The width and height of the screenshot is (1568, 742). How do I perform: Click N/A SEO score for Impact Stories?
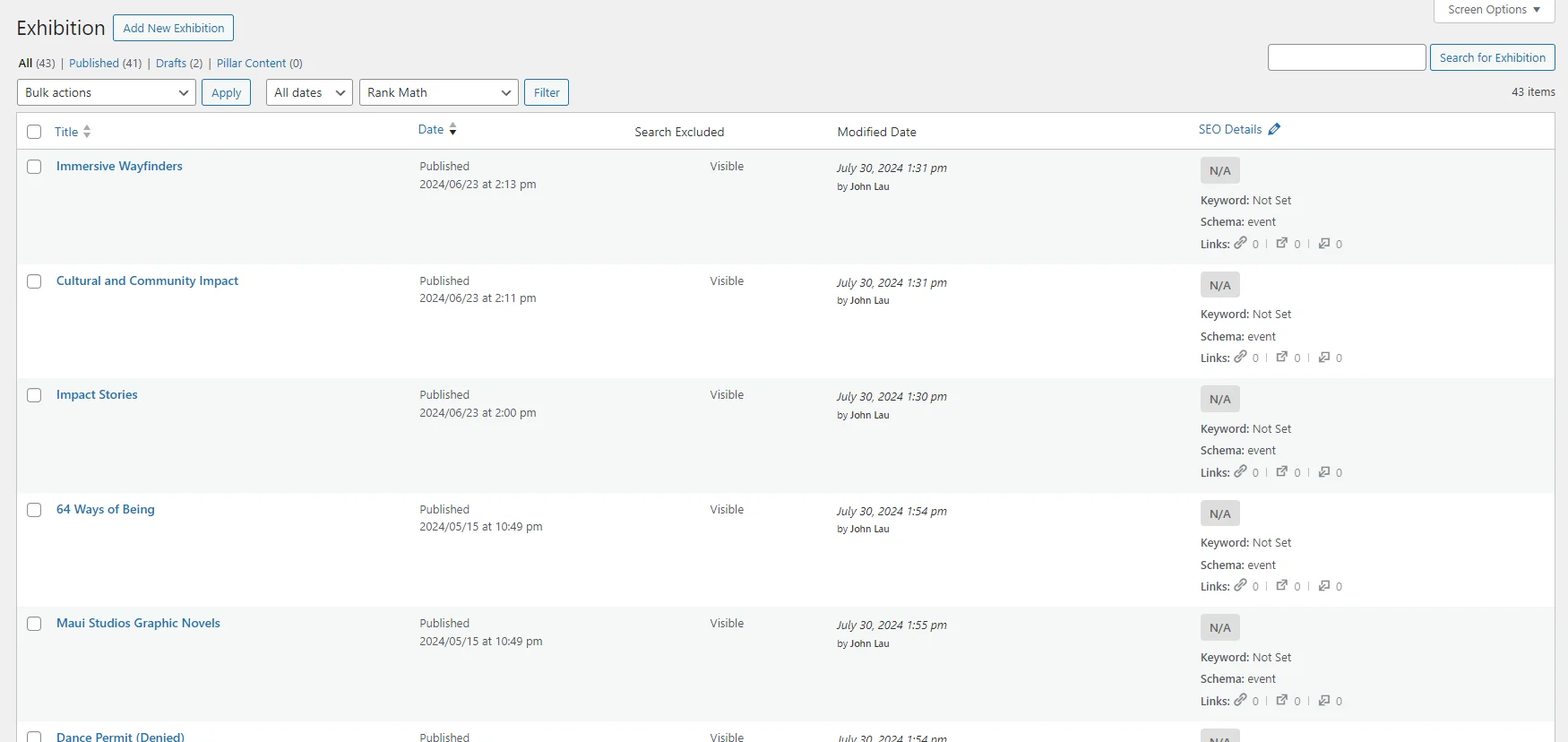coord(1220,399)
